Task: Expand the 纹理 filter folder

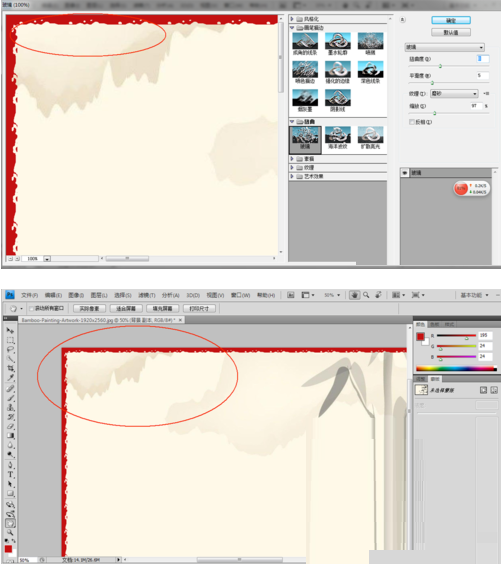Action: [x=292, y=168]
